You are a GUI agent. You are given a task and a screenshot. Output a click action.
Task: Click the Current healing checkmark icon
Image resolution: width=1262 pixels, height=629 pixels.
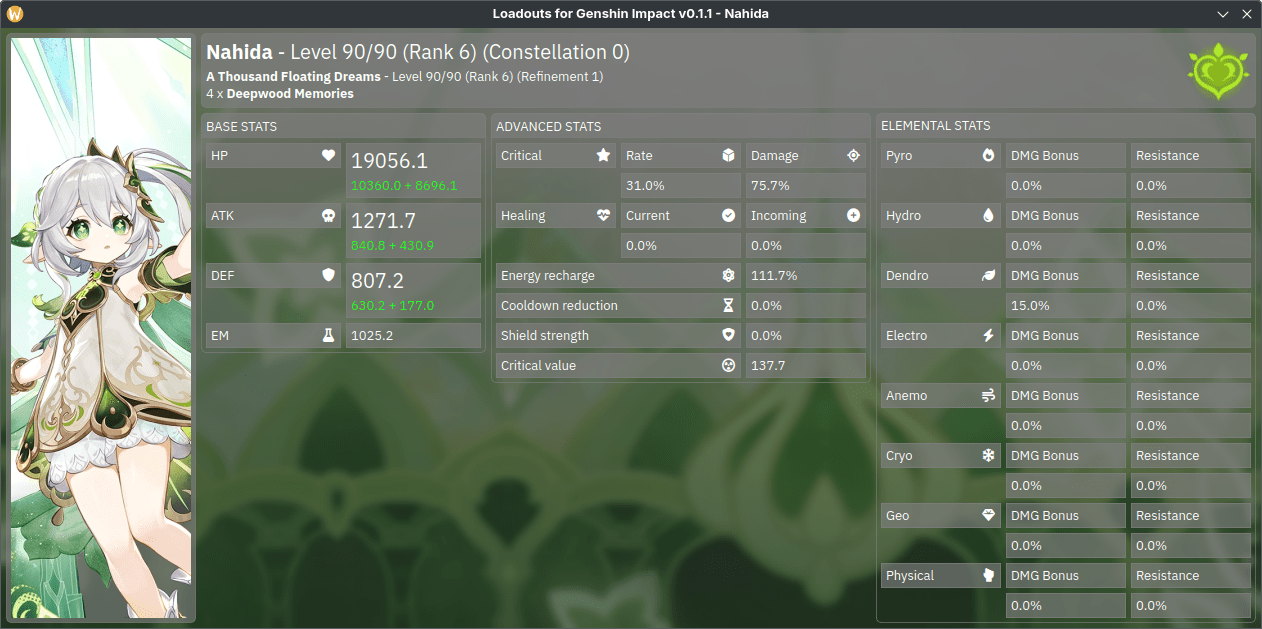[x=728, y=216]
